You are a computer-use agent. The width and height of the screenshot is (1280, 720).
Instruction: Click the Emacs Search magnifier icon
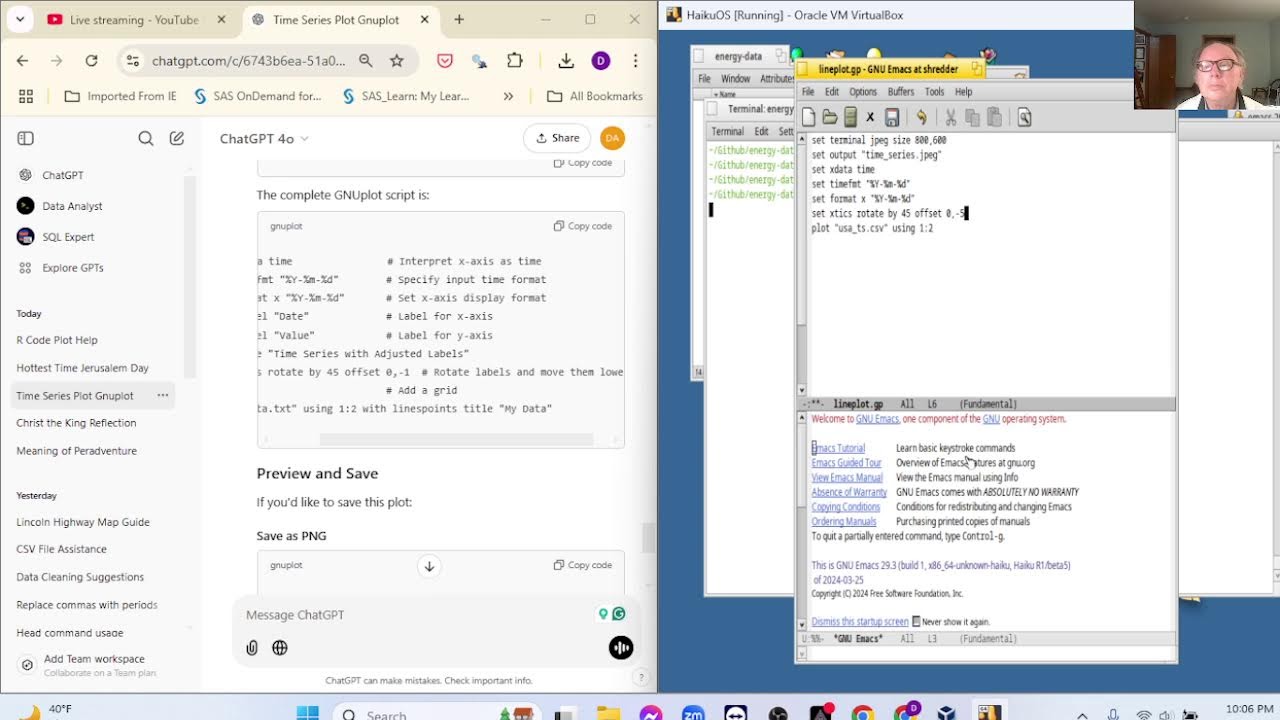[x=1024, y=118]
